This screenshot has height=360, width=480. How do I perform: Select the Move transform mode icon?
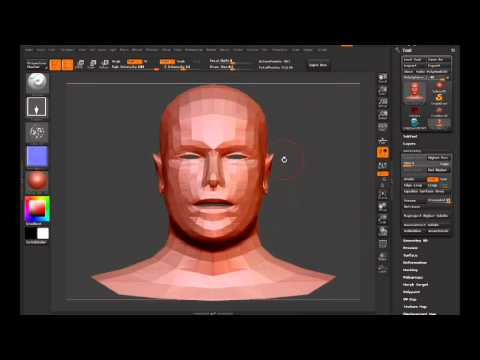(x=81, y=64)
